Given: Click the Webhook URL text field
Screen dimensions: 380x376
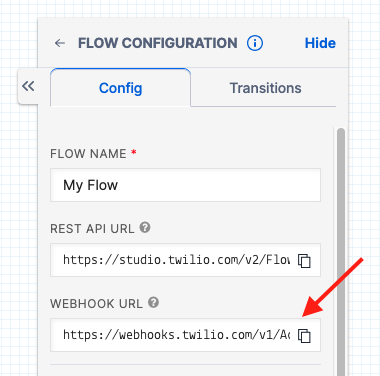Looking at the screenshot, I should 185,335.
